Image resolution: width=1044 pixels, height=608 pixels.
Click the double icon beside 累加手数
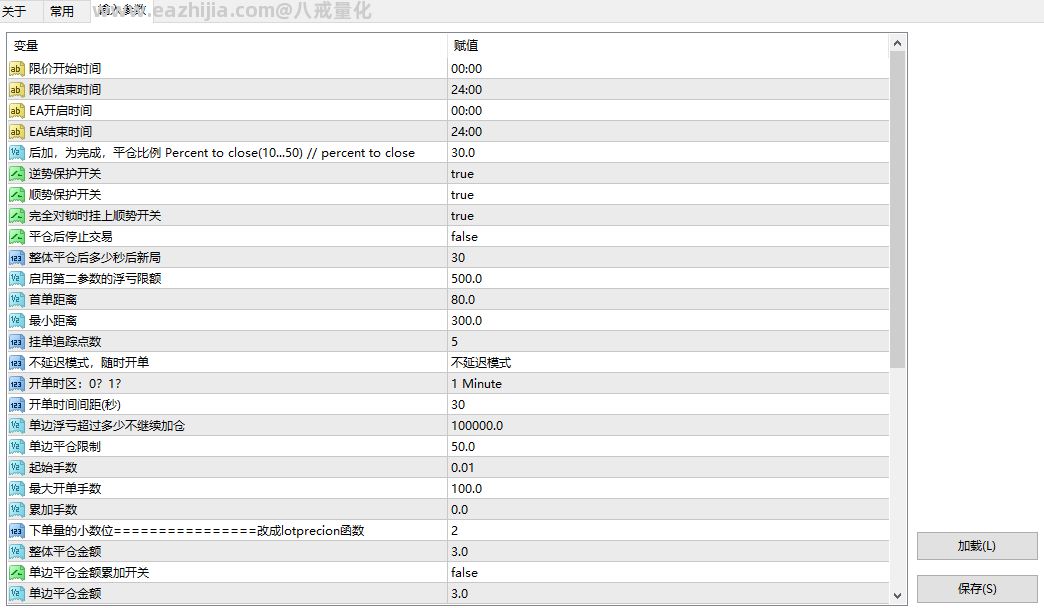17,509
